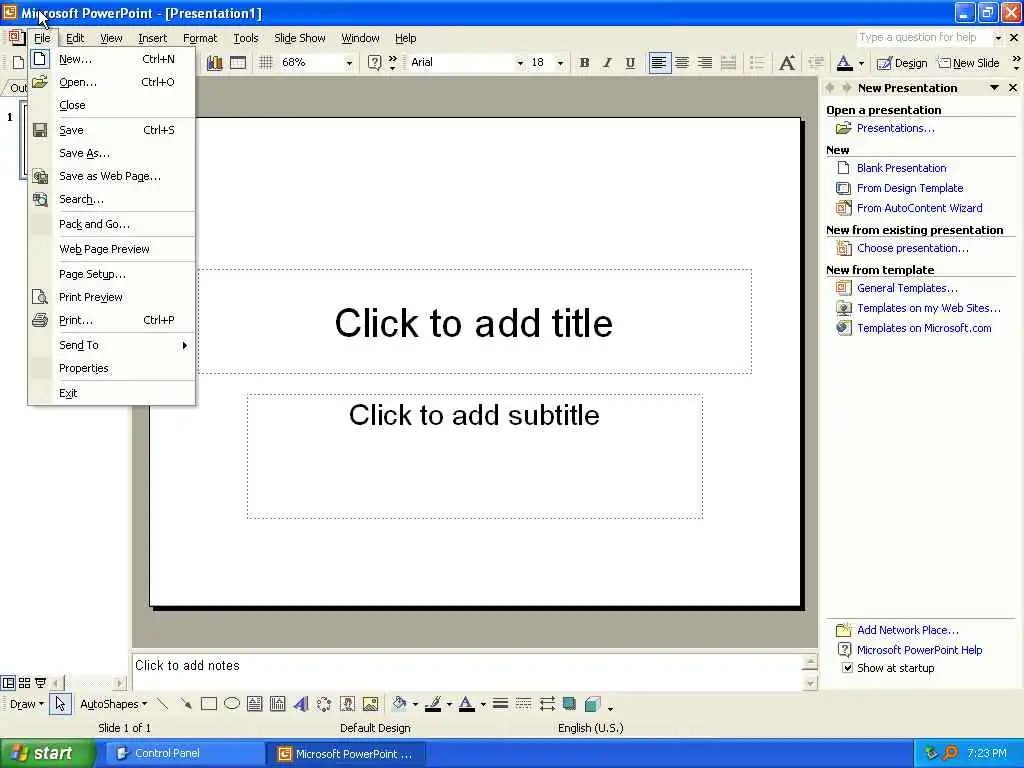Click the notes area 'Click to add notes'
Viewport: 1024px width, 768px height.
coord(467,671)
